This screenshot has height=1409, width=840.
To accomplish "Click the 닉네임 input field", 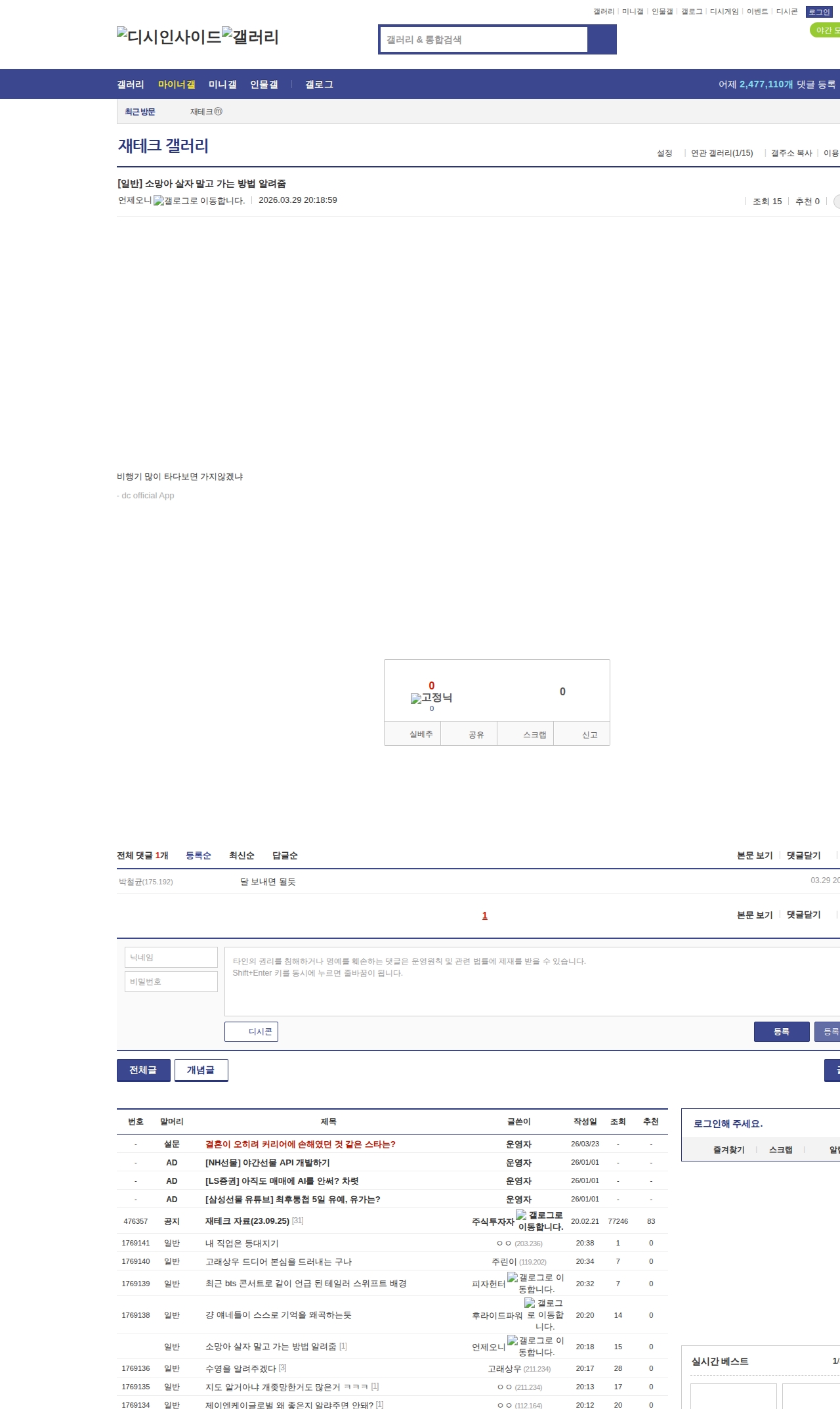I will pos(171,957).
